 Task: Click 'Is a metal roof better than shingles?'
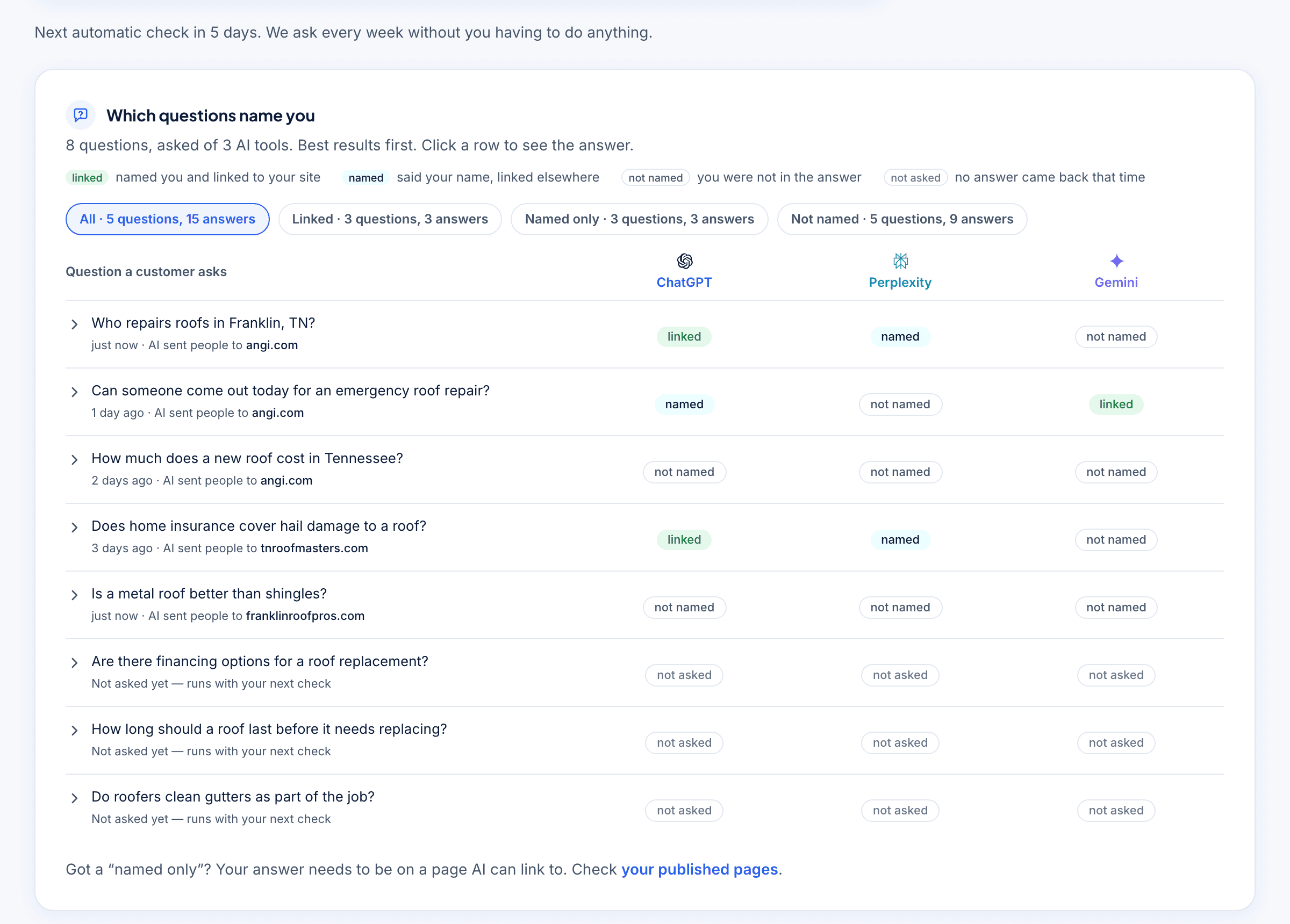[209, 594]
